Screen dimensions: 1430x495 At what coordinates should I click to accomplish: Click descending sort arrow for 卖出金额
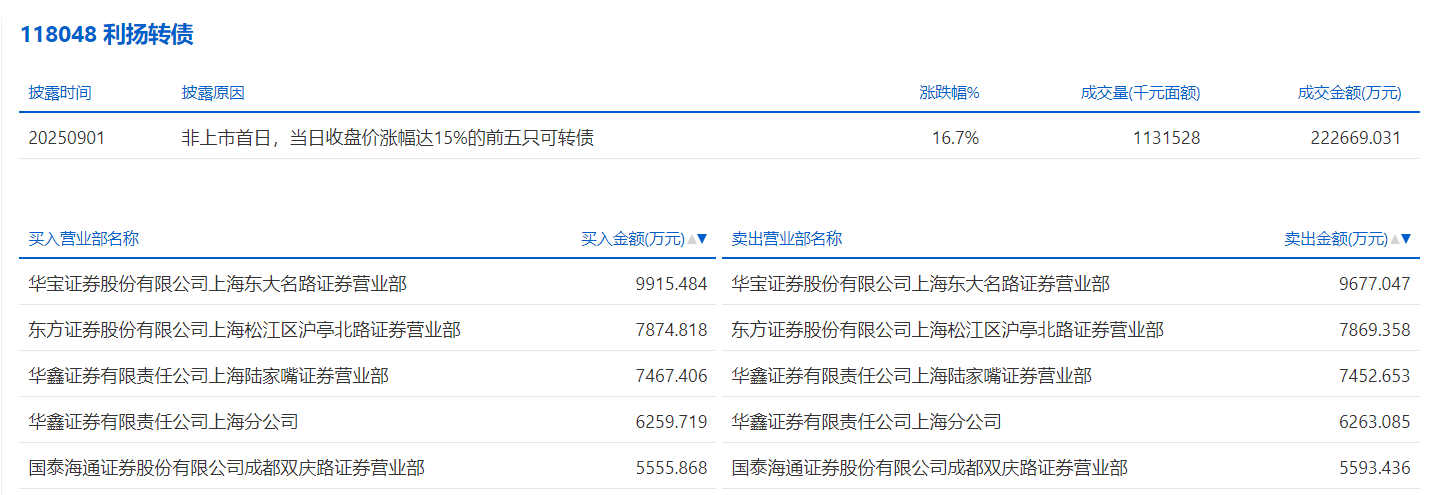pyautogui.click(x=1406, y=239)
